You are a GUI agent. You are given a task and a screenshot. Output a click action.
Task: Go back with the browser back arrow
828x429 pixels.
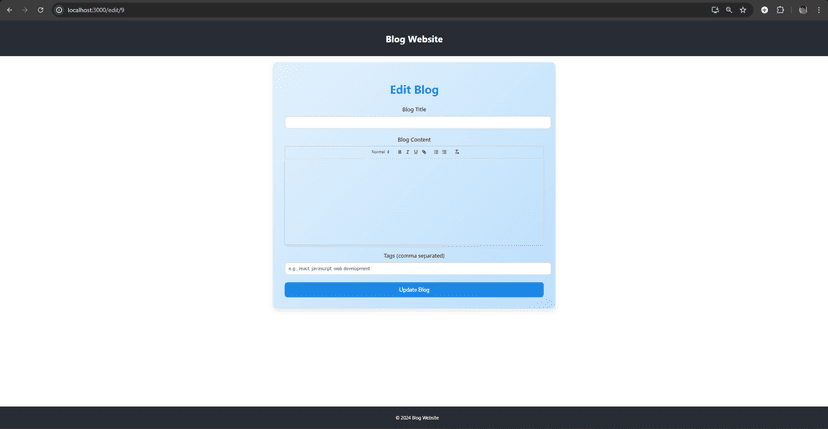10,10
